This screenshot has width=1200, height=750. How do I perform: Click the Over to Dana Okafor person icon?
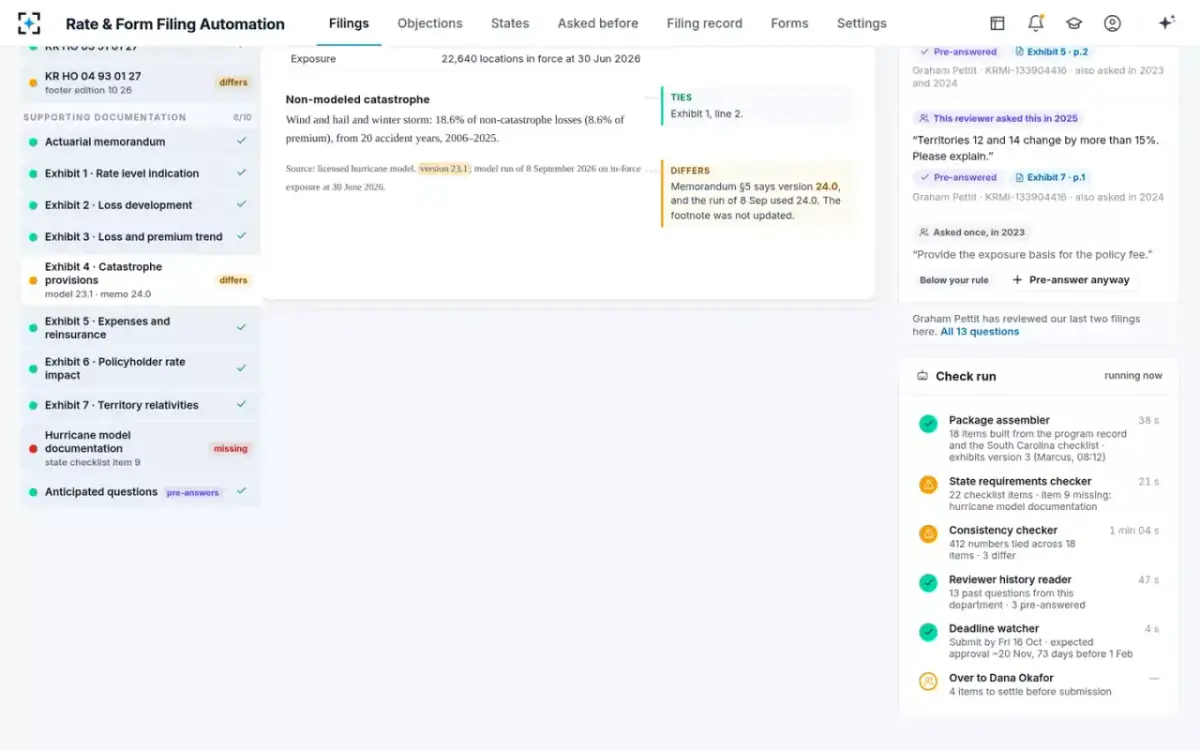click(x=928, y=681)
